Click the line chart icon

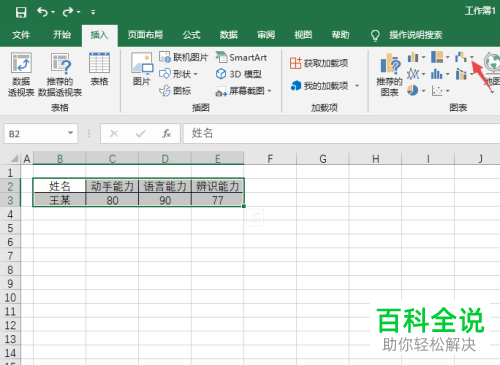[x=413, y=74]
